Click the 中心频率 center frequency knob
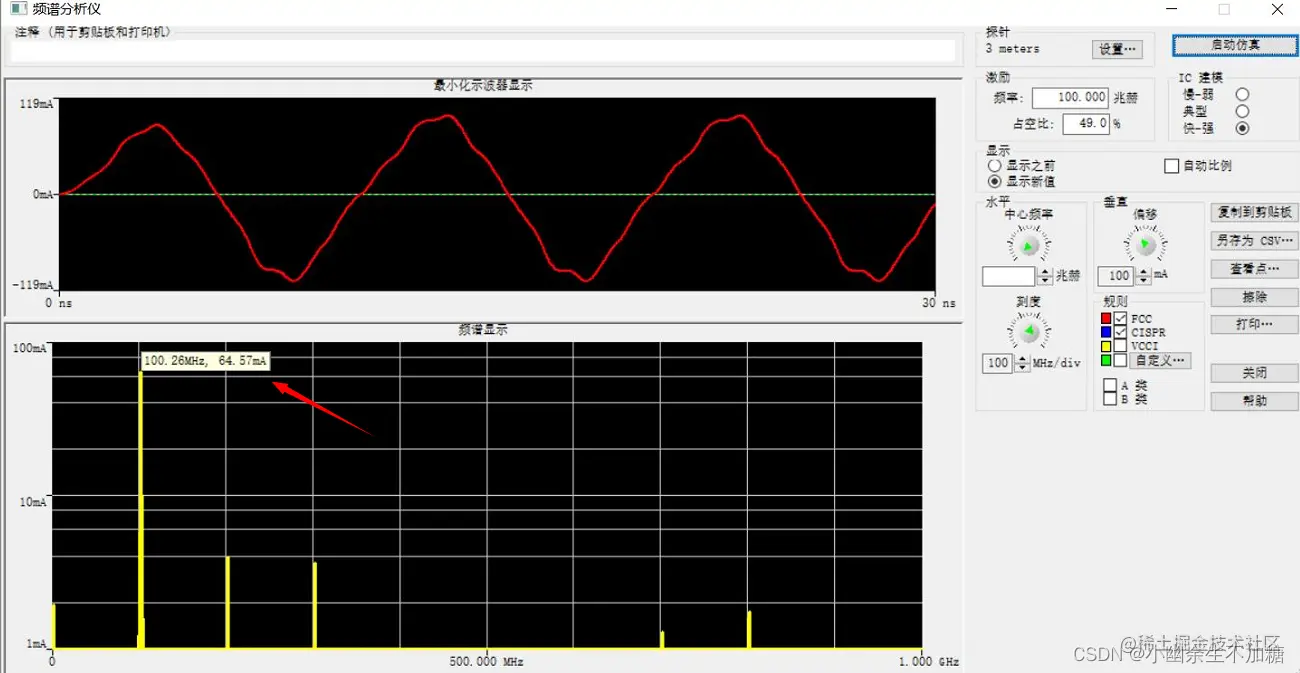The image size is (1300, 673). pyautogui.click(x=1028, y=244)
